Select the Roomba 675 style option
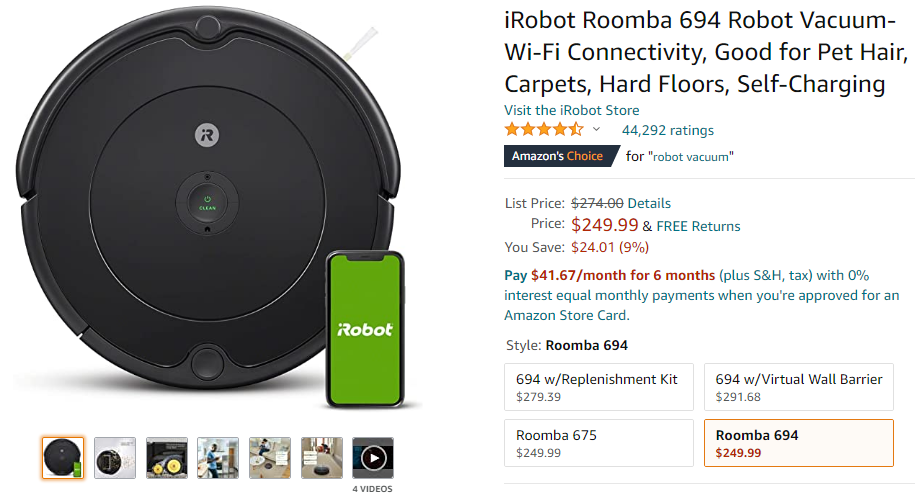The height and width of the screenshot is (499, 917). (x=599, y=443)
